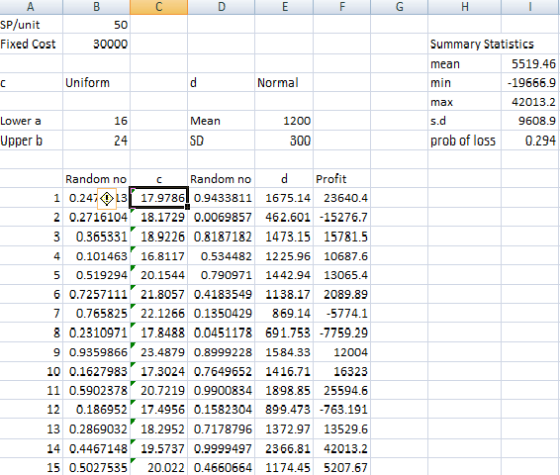Select random number 0.519294

click(96, 275)
